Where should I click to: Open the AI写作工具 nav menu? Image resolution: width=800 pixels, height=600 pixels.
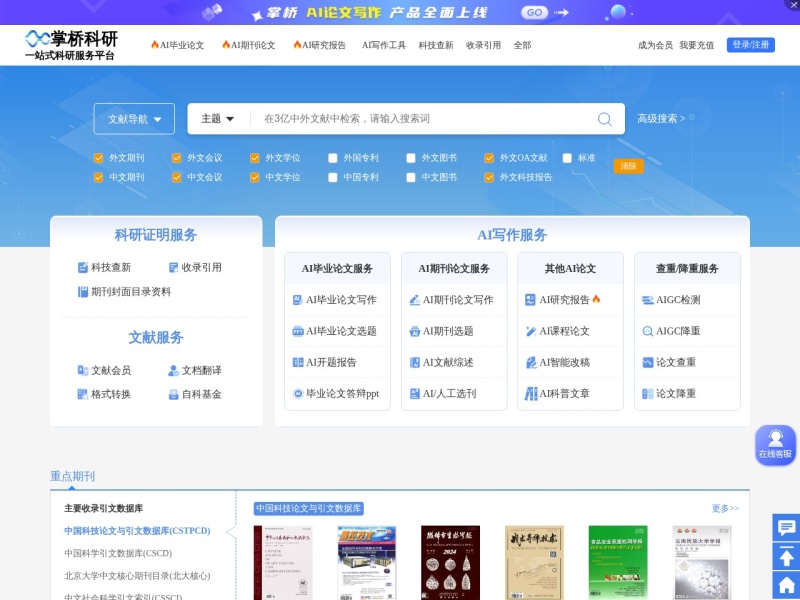(x=384, y=45)
